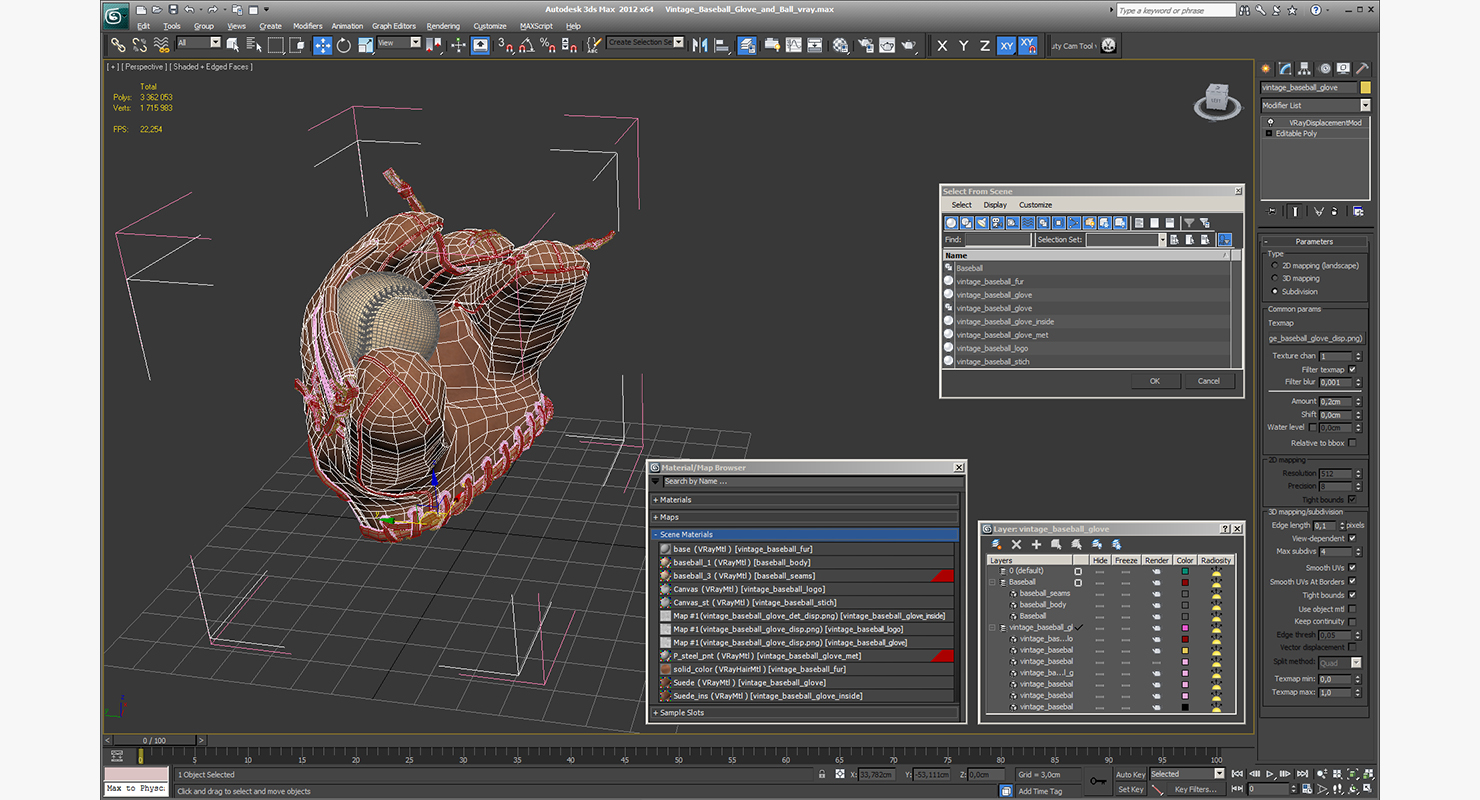Click the Texmap ge_baseball_glove_disp.png button
This screenshot has height=800, width=1480.
pyautogui.click(x=1316, y=338)
